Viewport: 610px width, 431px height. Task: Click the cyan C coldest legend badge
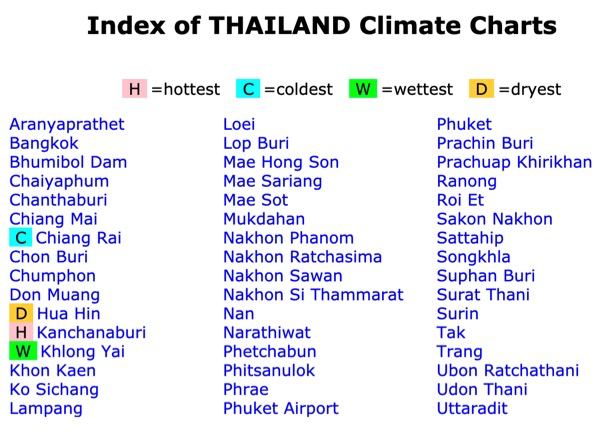[x=248, y=89]
